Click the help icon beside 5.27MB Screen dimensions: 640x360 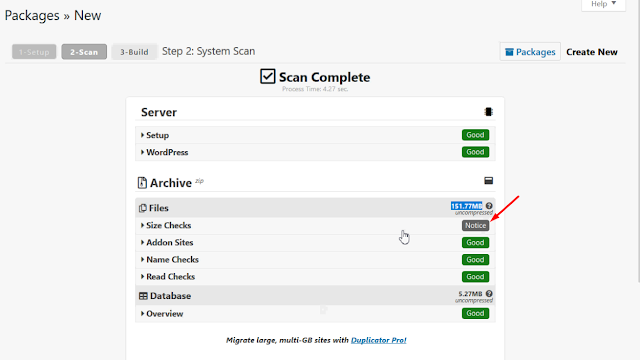489,293
